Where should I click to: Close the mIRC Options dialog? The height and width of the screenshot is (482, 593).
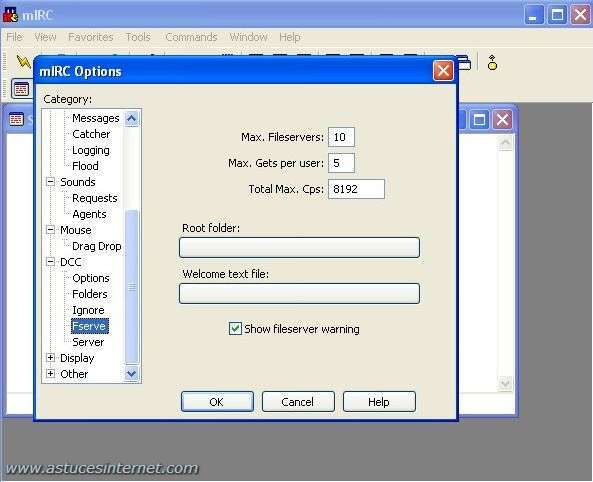click(x=443, y=71)
